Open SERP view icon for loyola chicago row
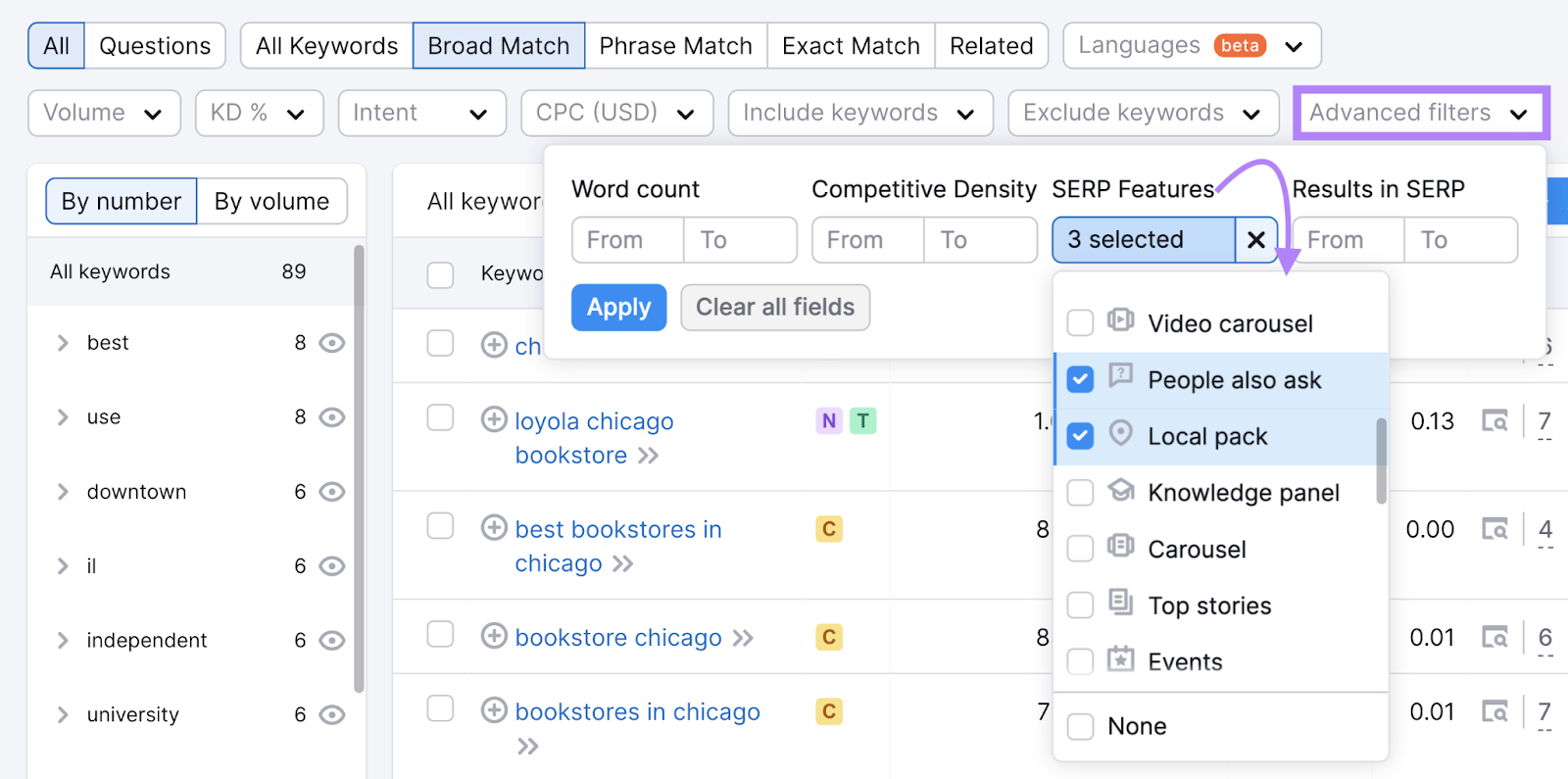This screenshot has width=1568, height=779. pyautogui.click(x=1494, y=421)
